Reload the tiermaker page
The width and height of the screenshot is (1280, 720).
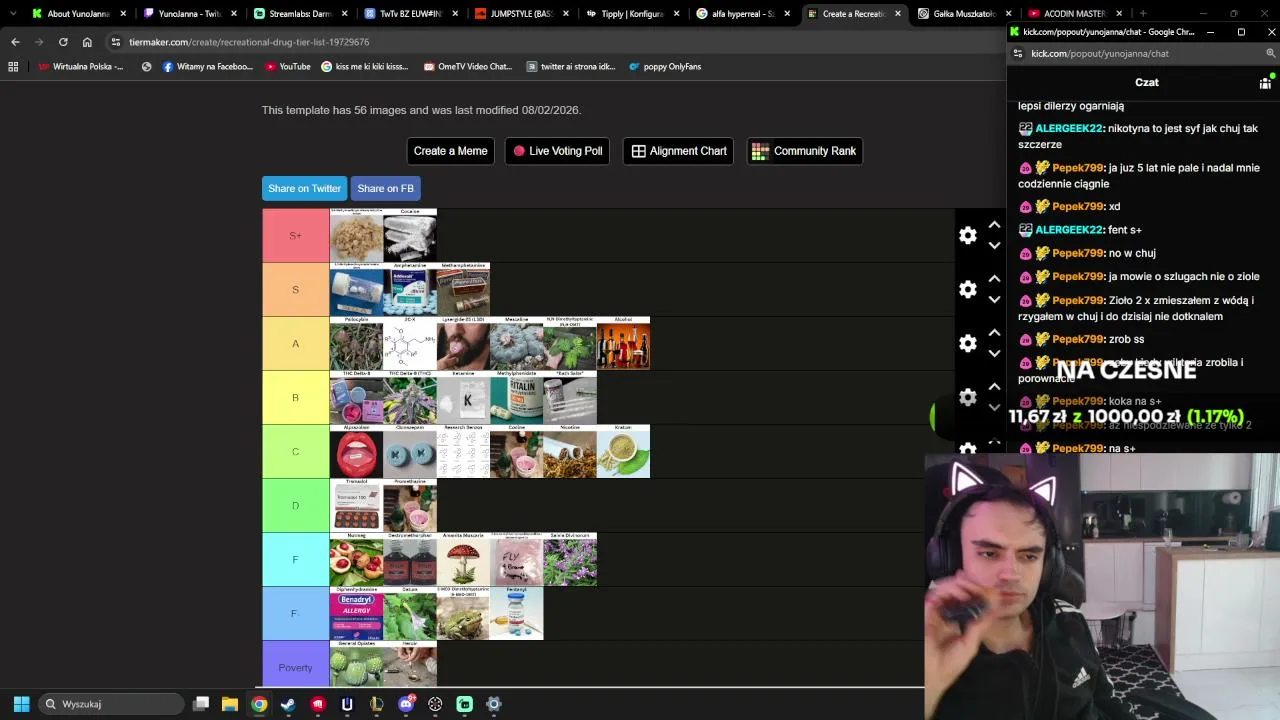[63, 42]
